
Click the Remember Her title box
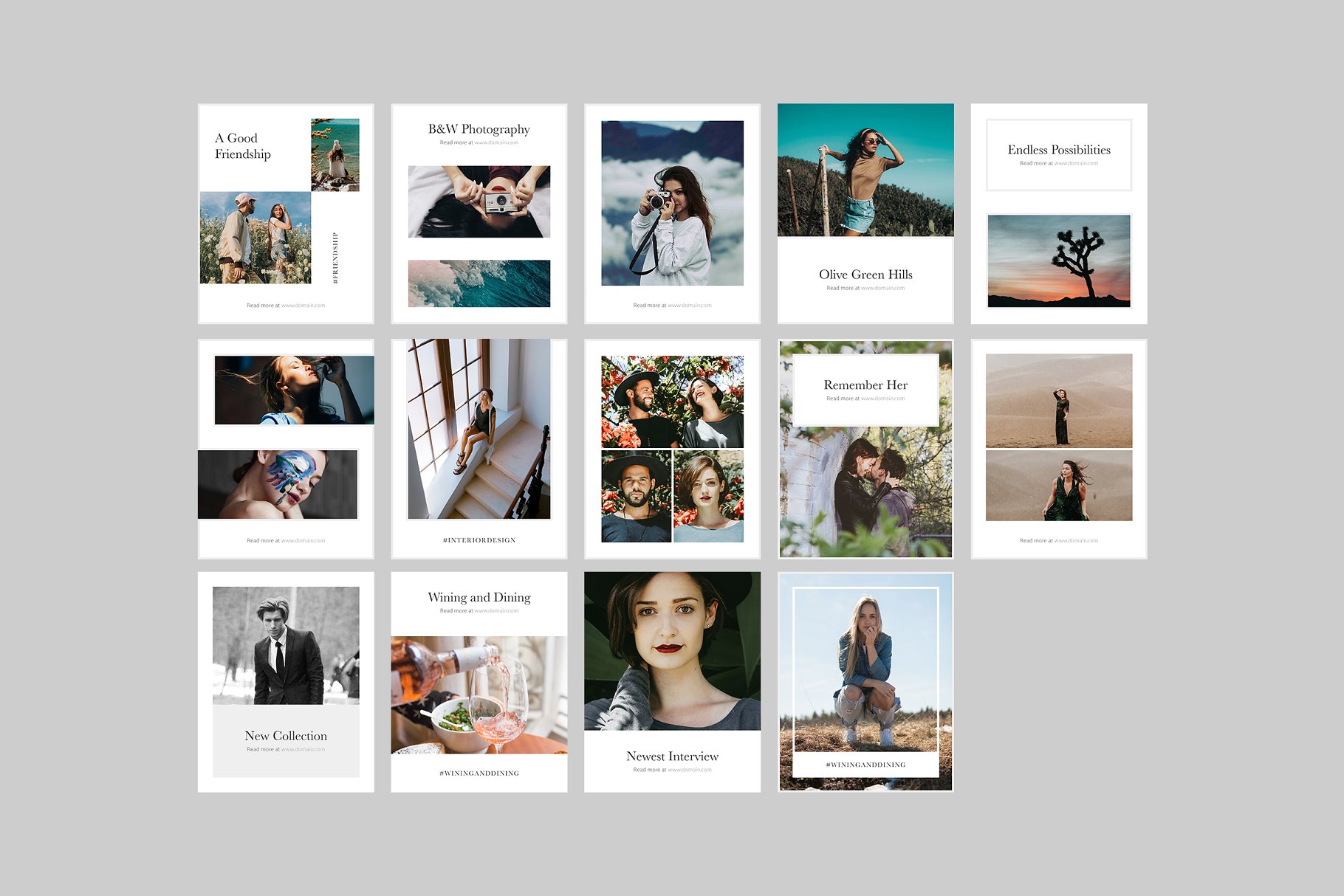865,390
